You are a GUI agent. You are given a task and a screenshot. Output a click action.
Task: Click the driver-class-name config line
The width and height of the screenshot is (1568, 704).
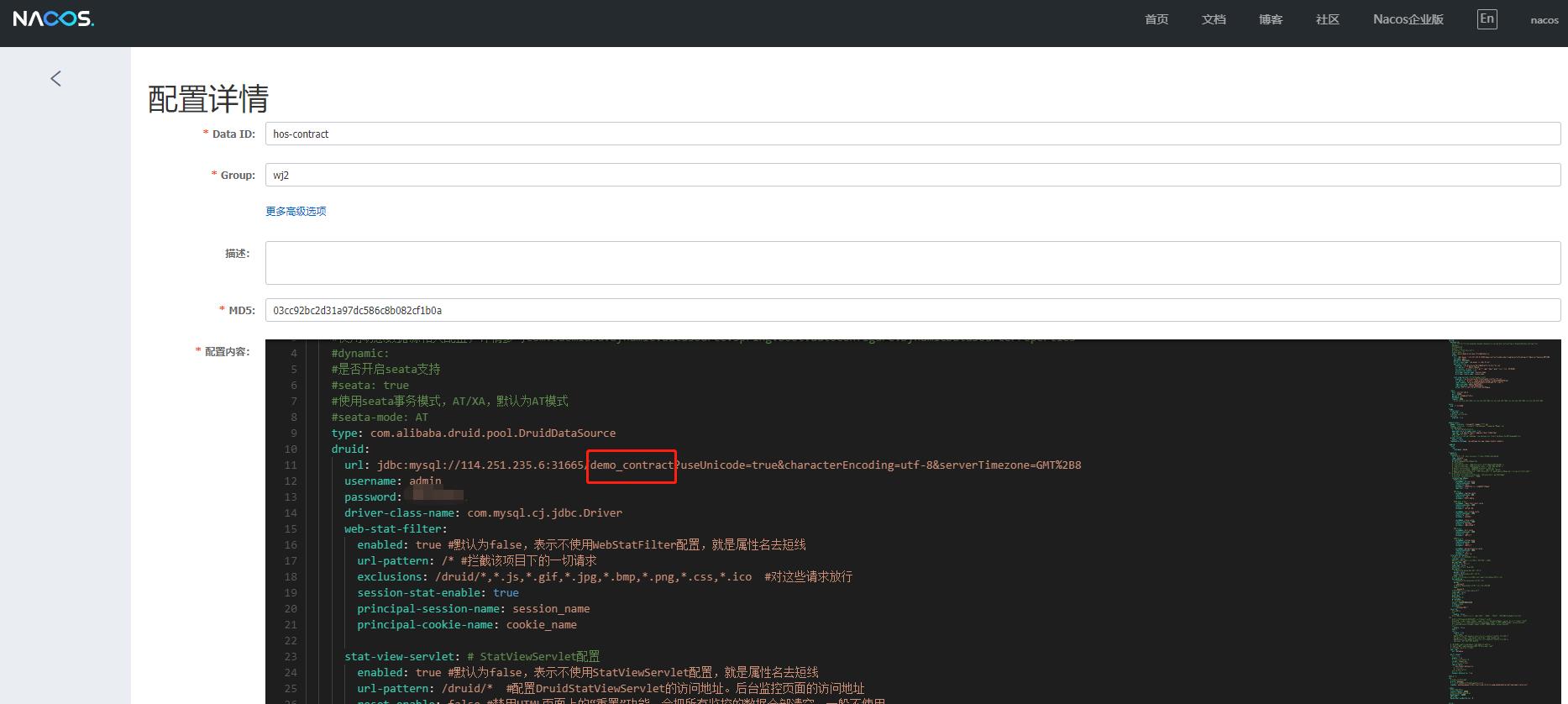pos(483,513)
